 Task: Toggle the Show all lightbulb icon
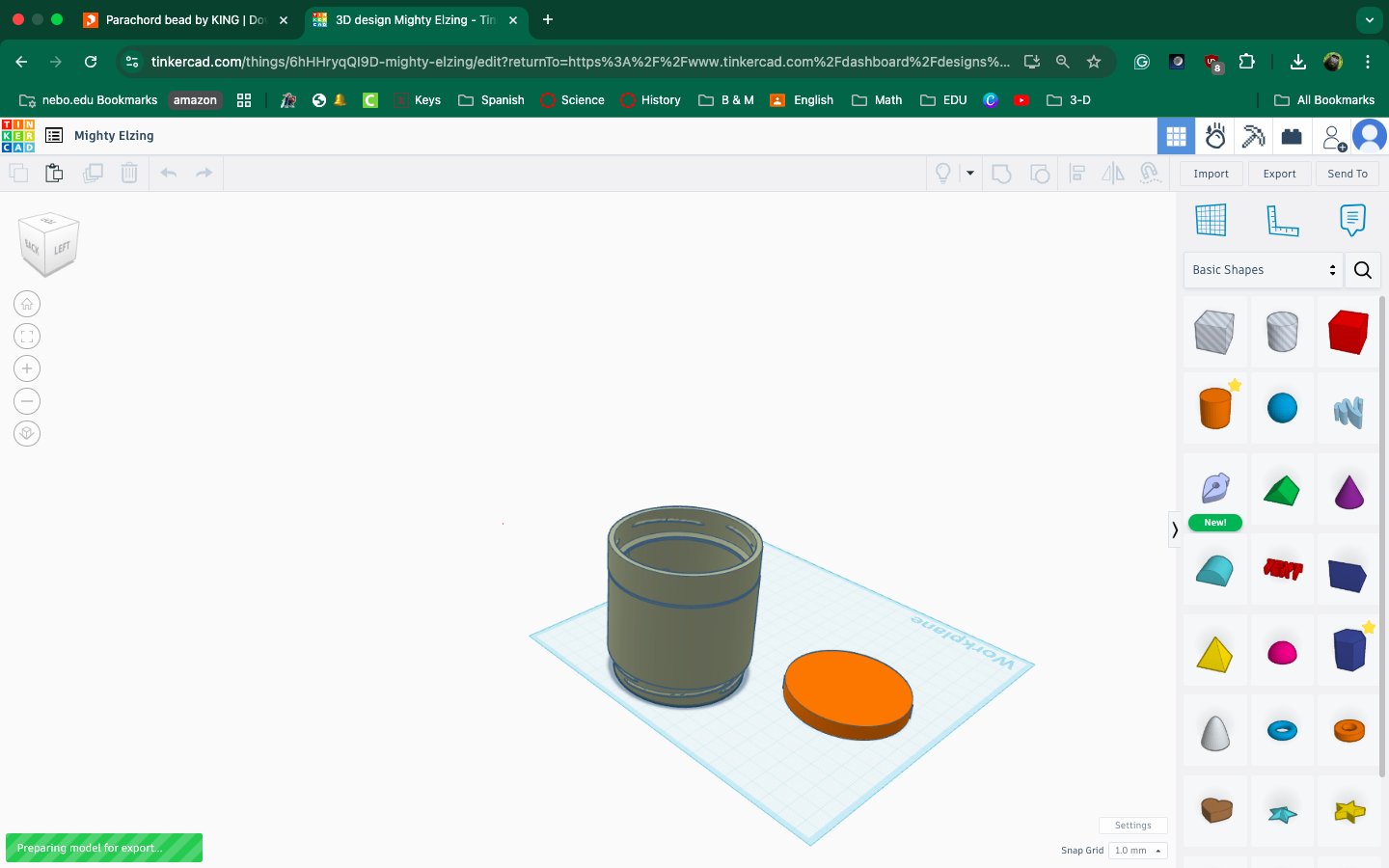click(x=943, y=174)
